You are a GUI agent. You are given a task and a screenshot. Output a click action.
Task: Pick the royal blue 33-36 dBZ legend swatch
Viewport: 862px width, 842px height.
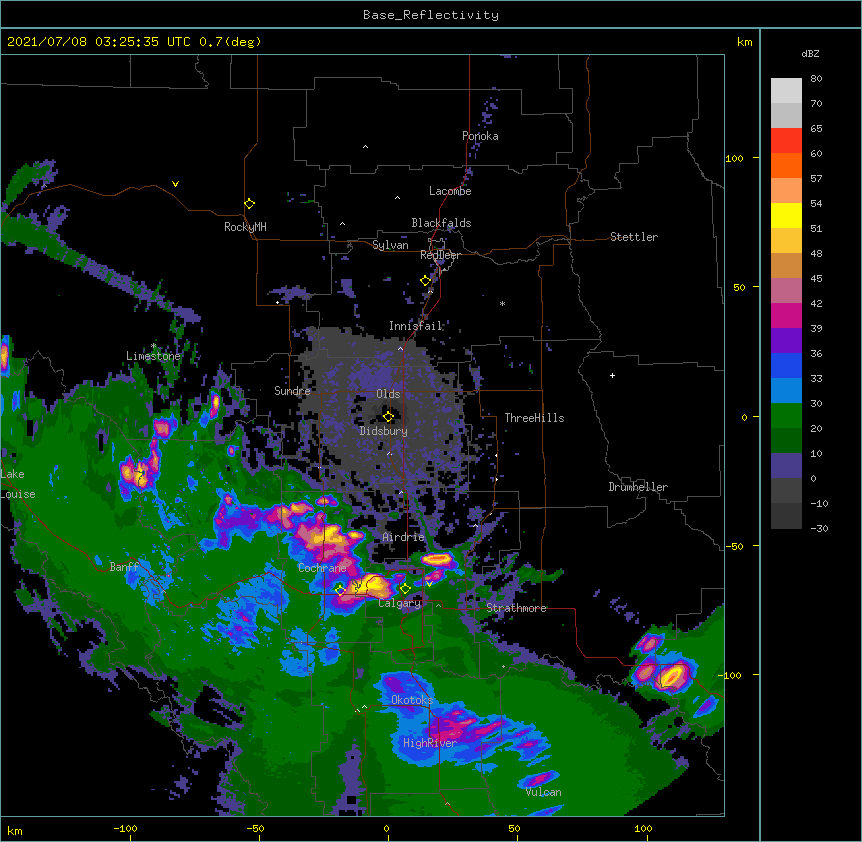pos(786,365)
